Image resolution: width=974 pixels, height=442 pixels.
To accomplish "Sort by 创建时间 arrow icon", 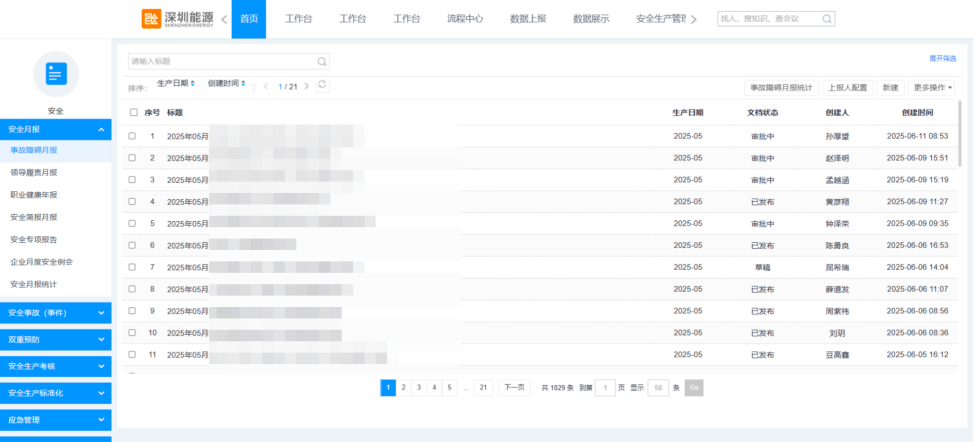I will 245,83.
